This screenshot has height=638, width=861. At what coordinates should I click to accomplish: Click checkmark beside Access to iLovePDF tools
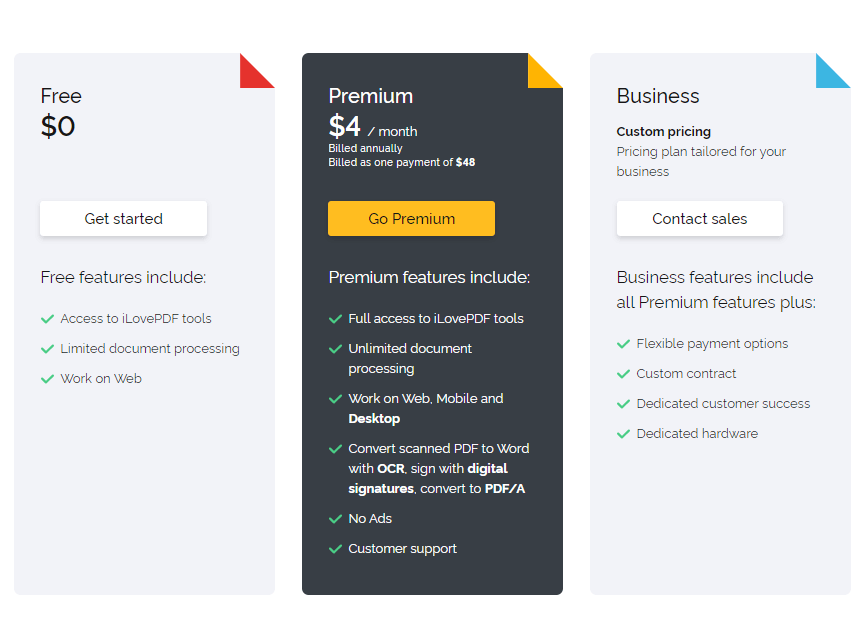coord(48,319)
